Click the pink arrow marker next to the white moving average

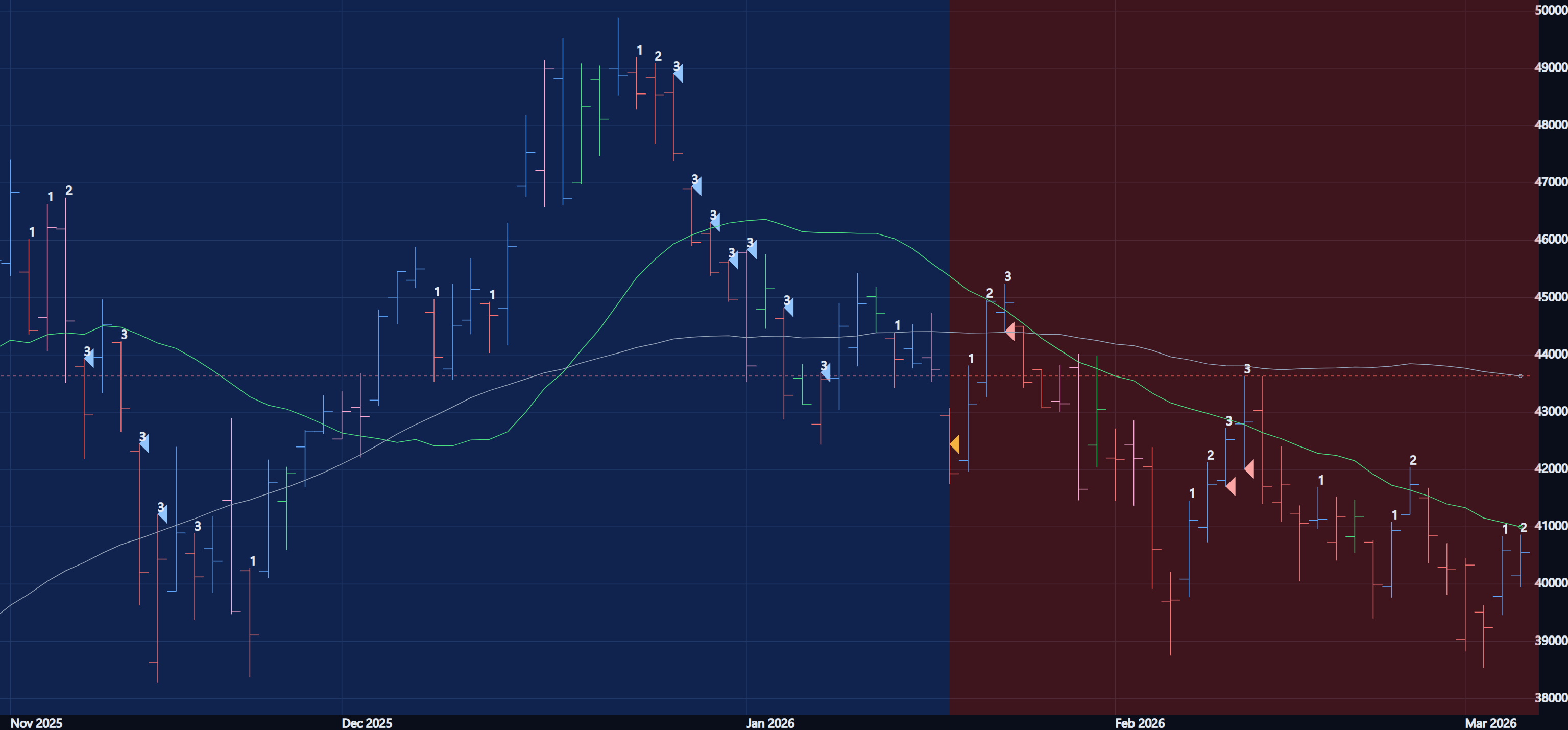coord(1010,332)
